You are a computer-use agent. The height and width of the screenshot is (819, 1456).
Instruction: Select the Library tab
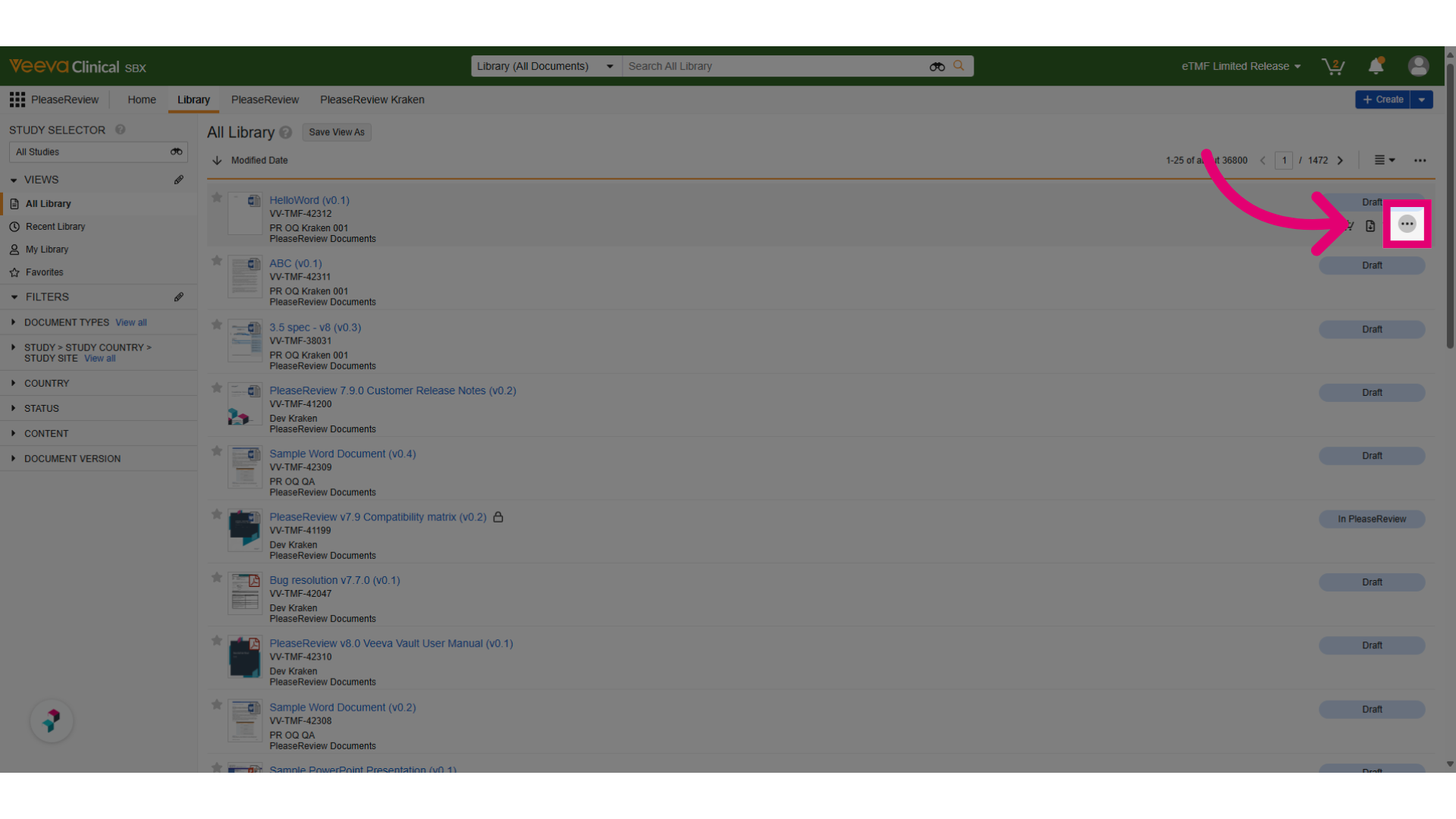pos(193,99)
